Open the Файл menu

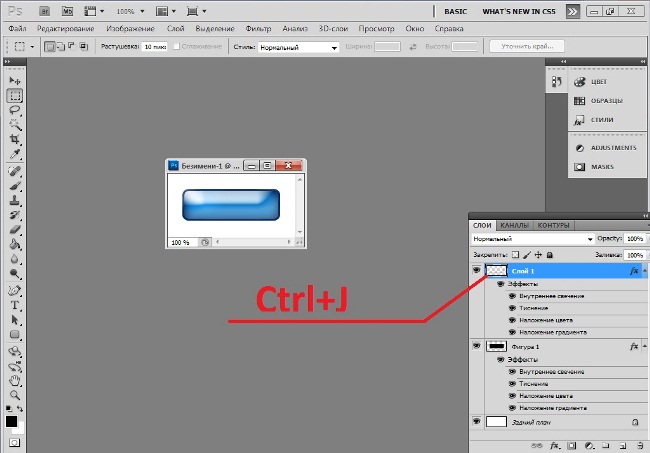point(17,29)
